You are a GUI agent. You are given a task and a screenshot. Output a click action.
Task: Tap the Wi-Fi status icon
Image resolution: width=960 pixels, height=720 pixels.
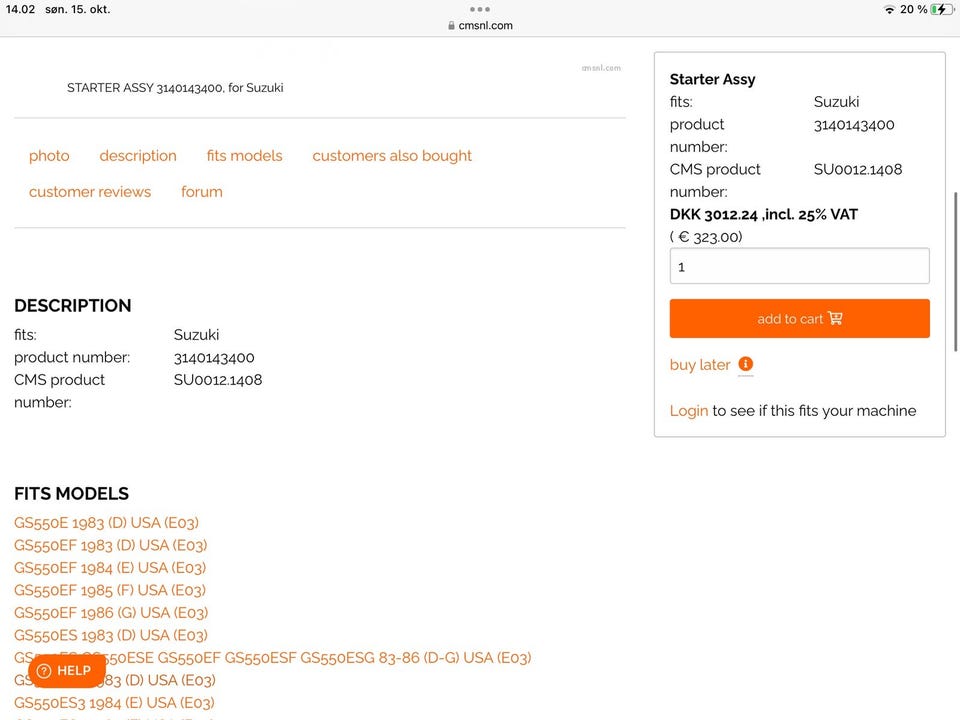(889, 9)
